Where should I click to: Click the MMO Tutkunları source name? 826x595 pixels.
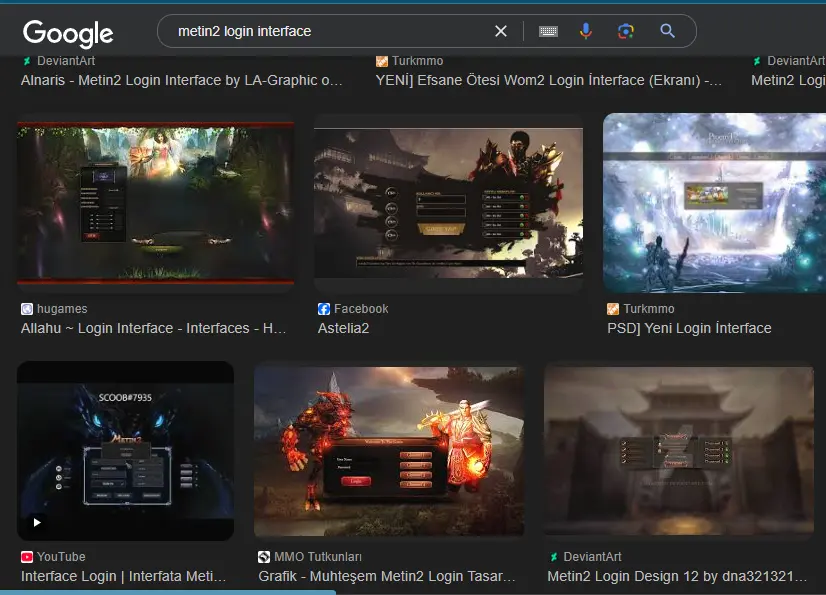318,557
